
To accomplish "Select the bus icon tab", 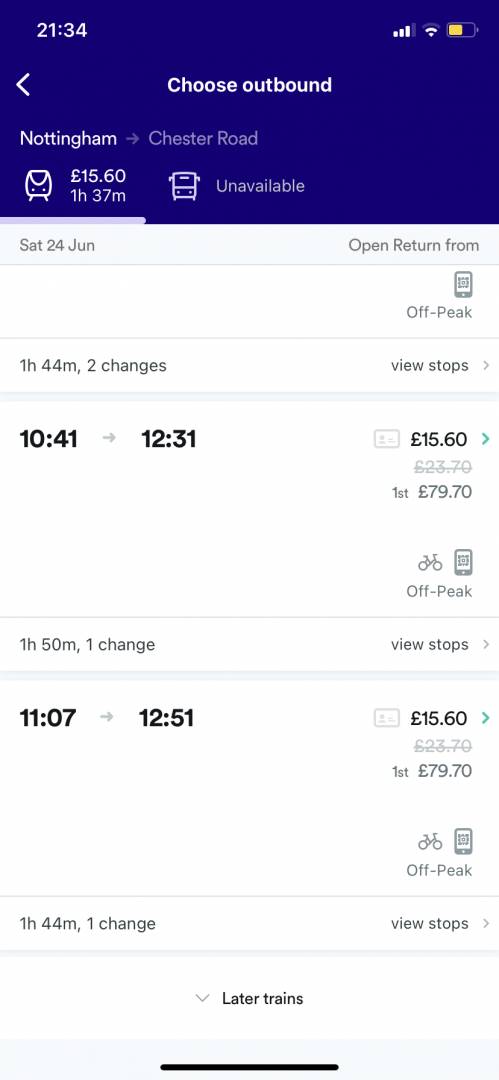I will tap(185, 186).
